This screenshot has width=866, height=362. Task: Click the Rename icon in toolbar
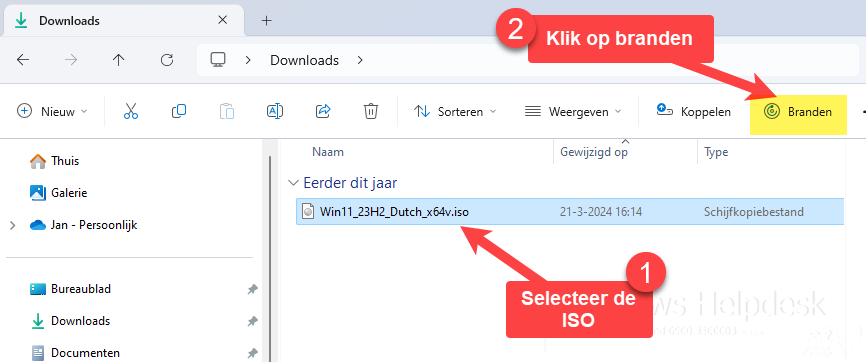[274, 111]
